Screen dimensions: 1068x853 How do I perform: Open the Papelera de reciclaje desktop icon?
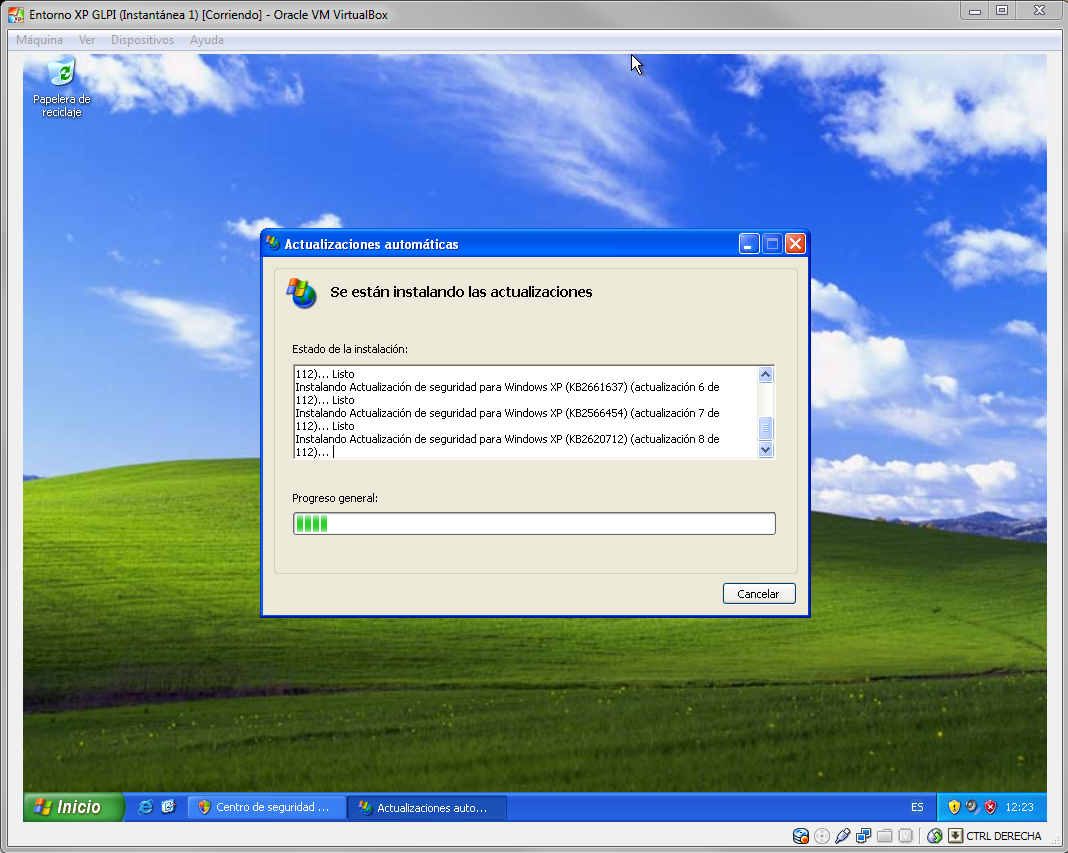62,88
